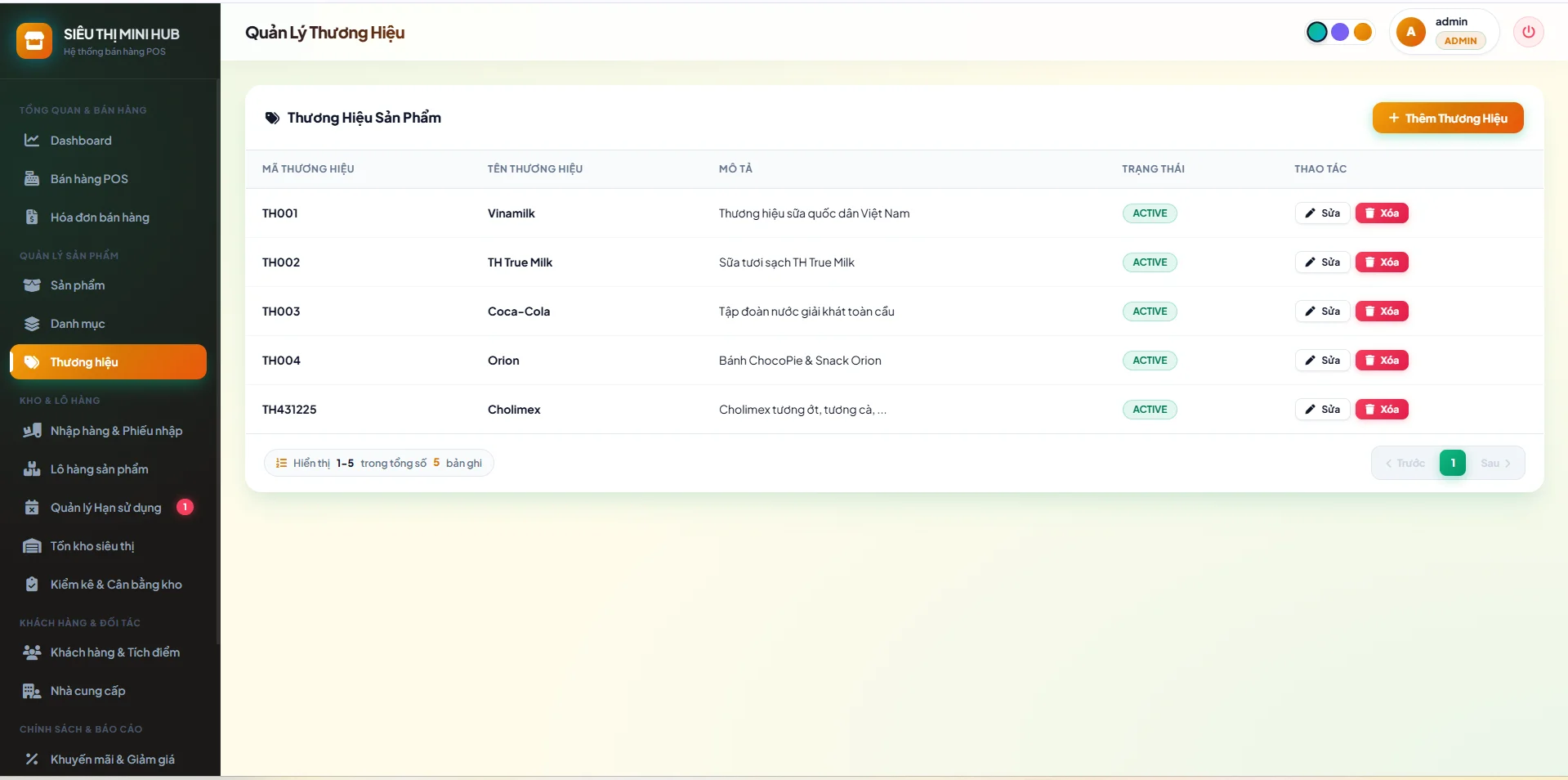Click the cash register icon for POS

[32, 179]
